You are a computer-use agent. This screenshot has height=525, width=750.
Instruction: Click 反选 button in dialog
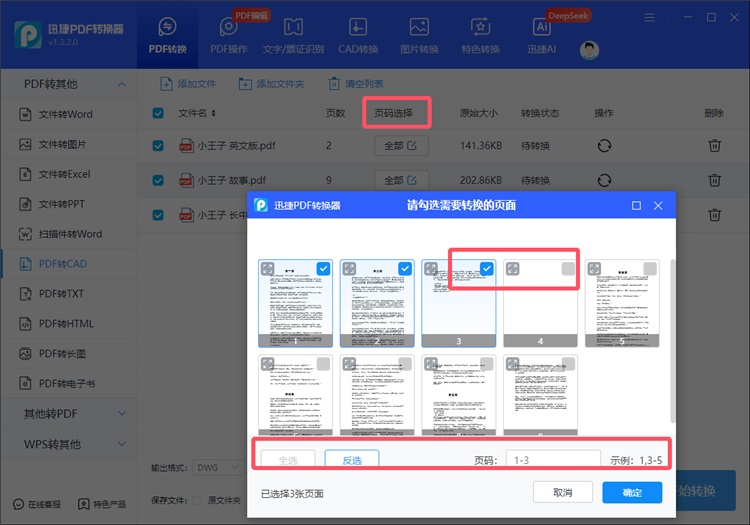pyautogui.click(x=352, y=460)
